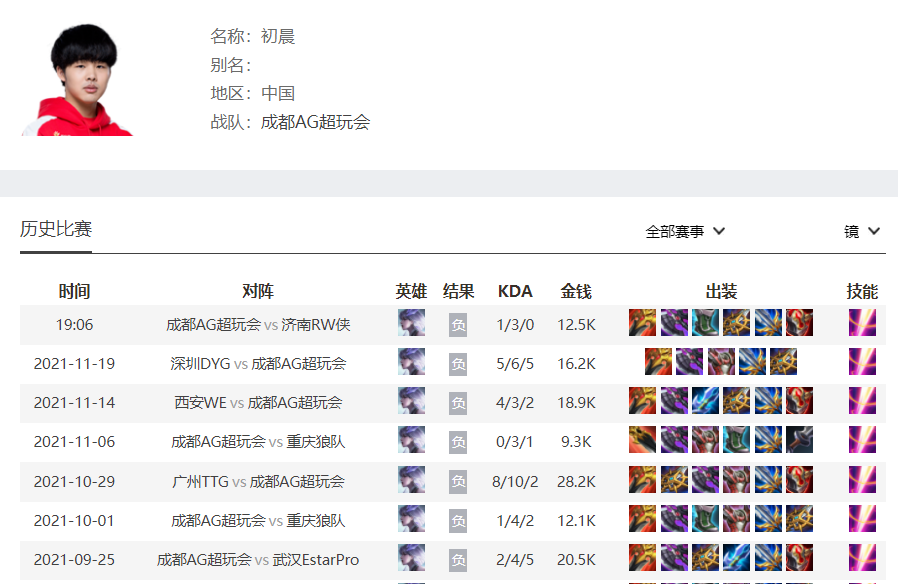Viewport: 898px width, 584px height.
Task: Click gold value 28.2K
Action: (x=576, y=482)
